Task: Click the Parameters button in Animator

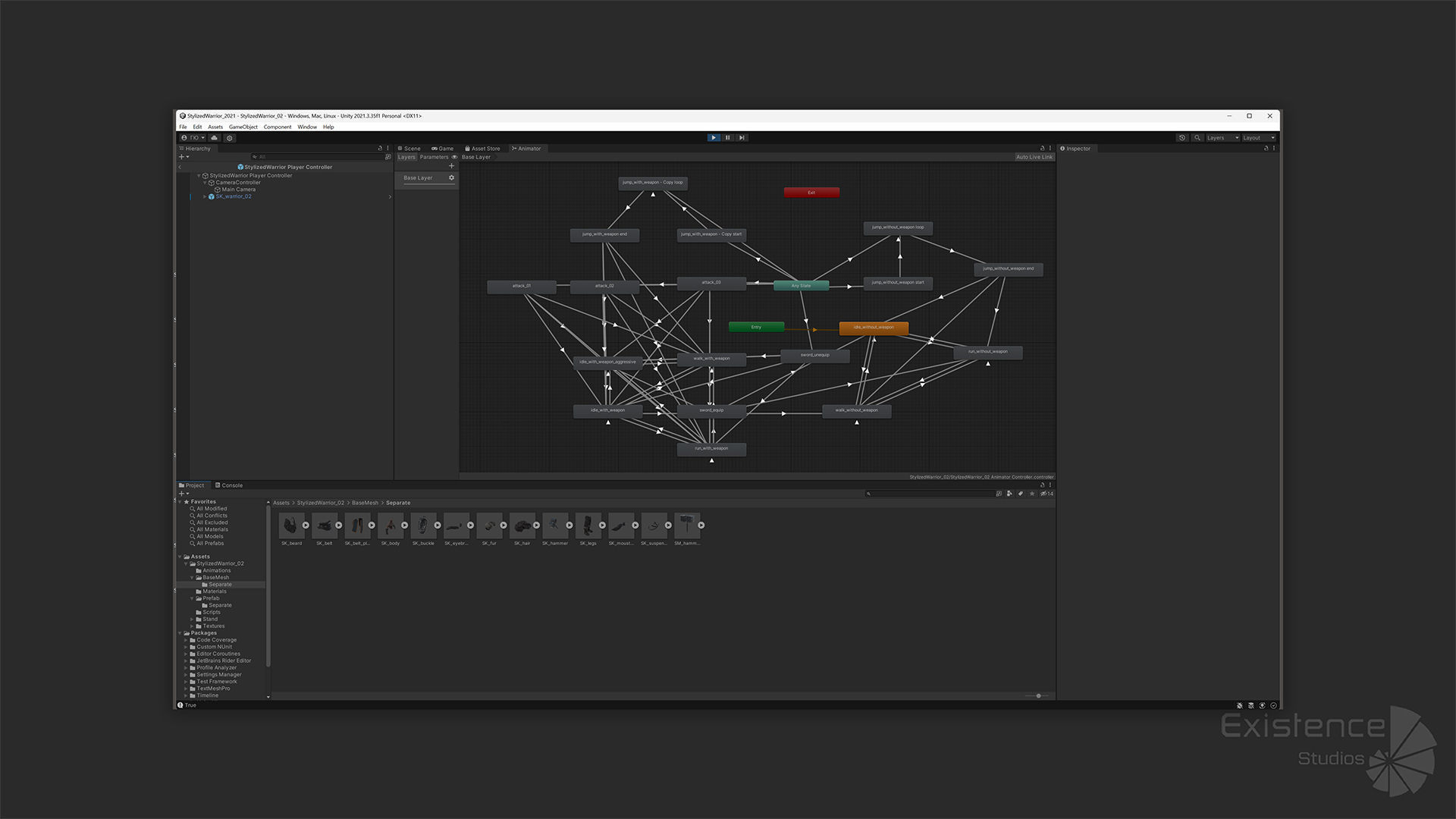Action: point(434,157)
